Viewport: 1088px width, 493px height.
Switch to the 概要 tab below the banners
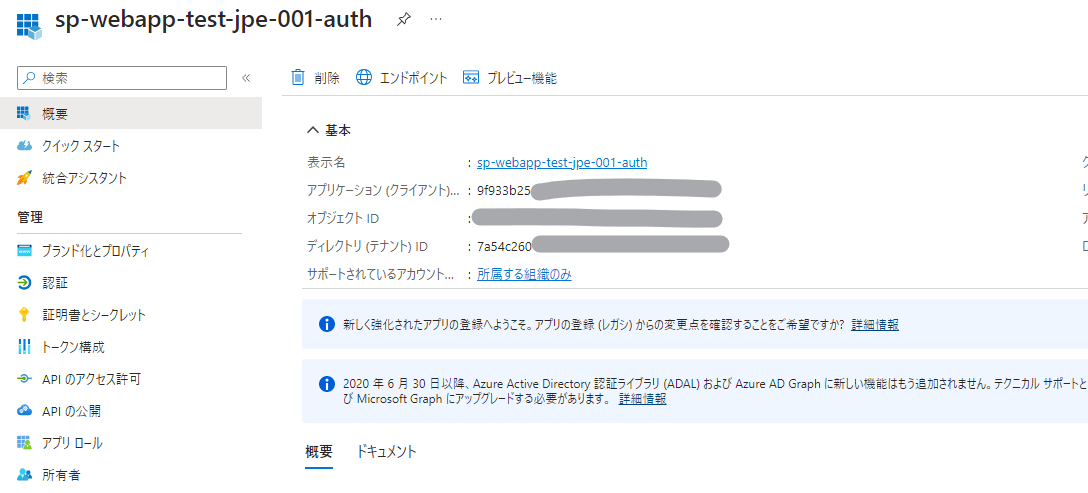[x=319, y=452]
